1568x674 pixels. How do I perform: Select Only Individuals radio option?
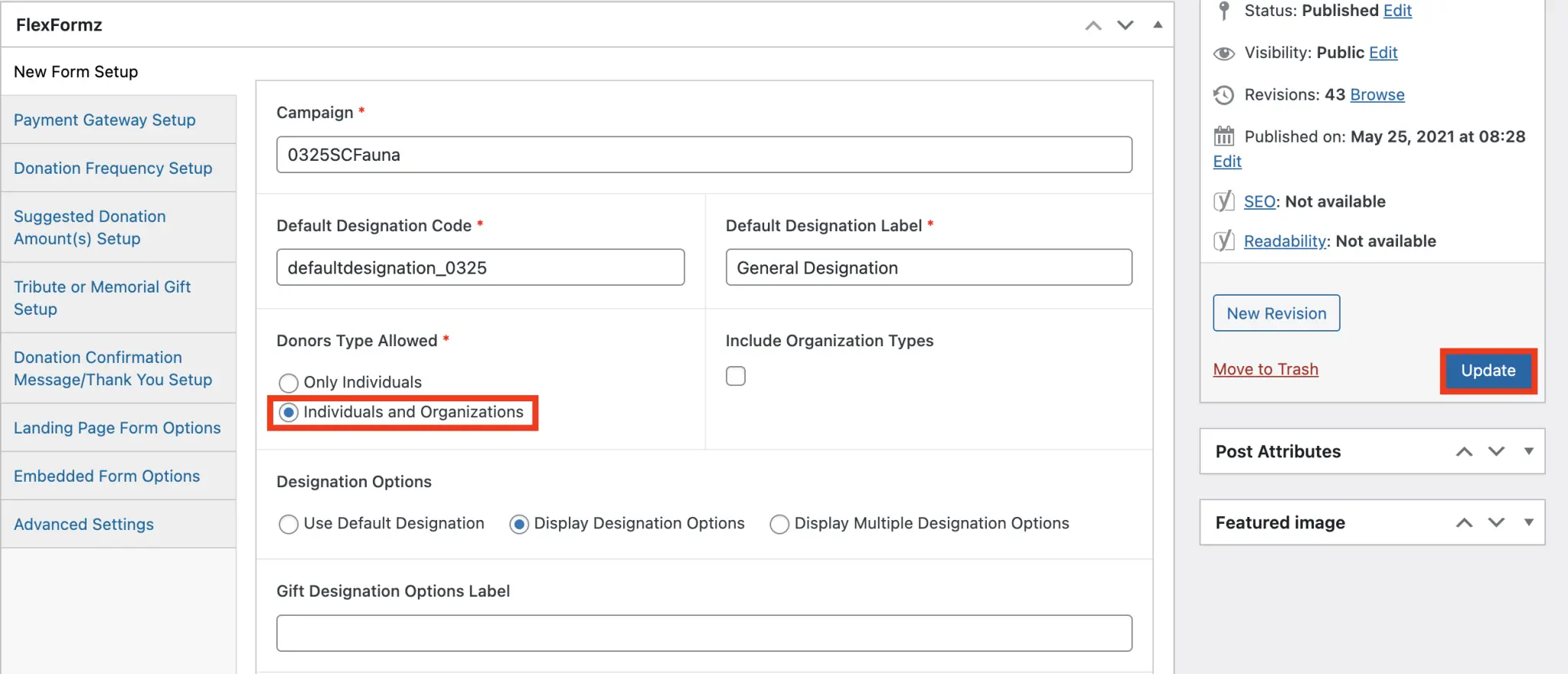289,382
